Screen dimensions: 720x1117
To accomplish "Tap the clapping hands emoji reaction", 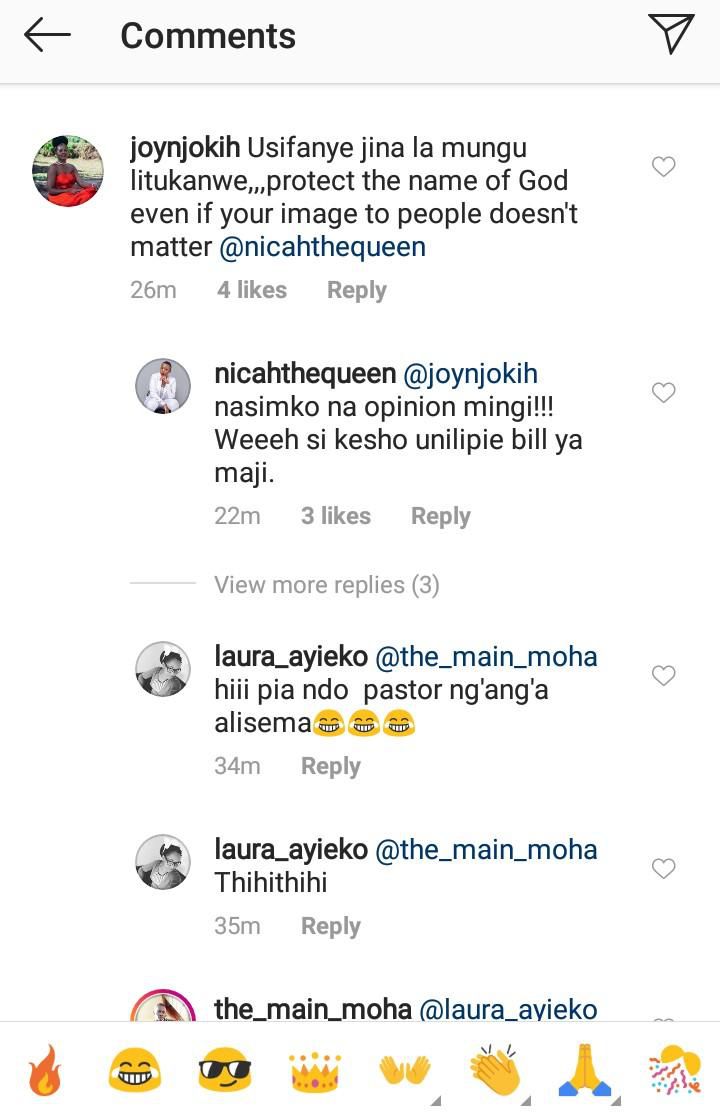I will click(495, 1068).
